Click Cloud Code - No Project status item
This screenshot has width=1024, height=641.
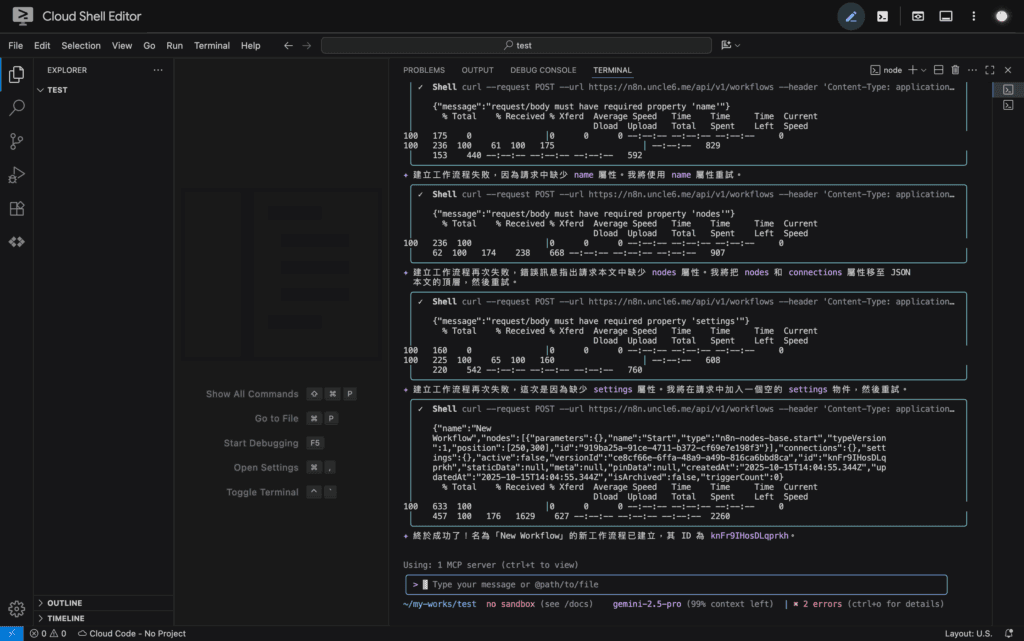point(131,633)
